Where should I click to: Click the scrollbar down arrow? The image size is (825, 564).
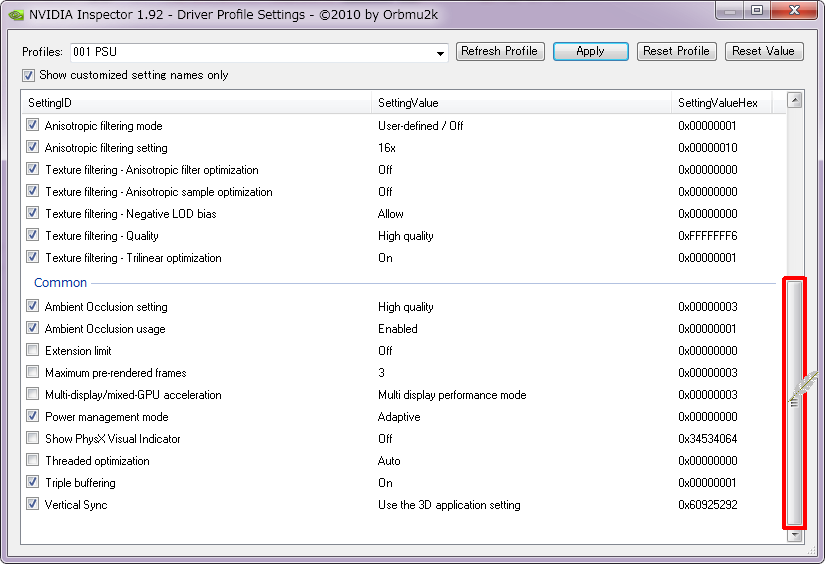click(794, 535)
